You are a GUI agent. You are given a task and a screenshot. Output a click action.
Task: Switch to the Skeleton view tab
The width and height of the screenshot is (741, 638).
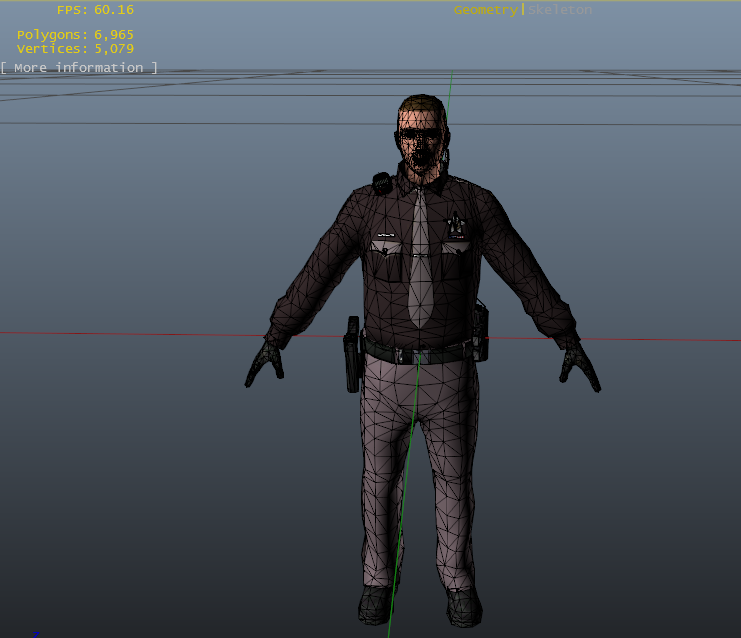click(560, 10)
